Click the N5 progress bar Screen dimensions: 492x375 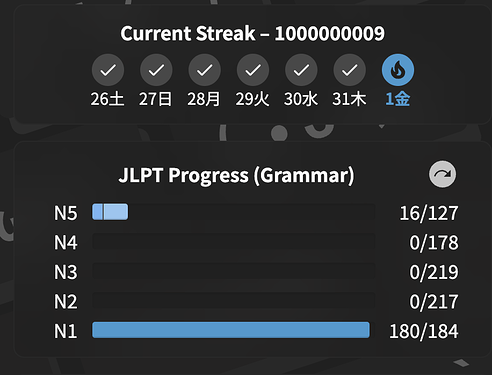[x=234, y=212]
